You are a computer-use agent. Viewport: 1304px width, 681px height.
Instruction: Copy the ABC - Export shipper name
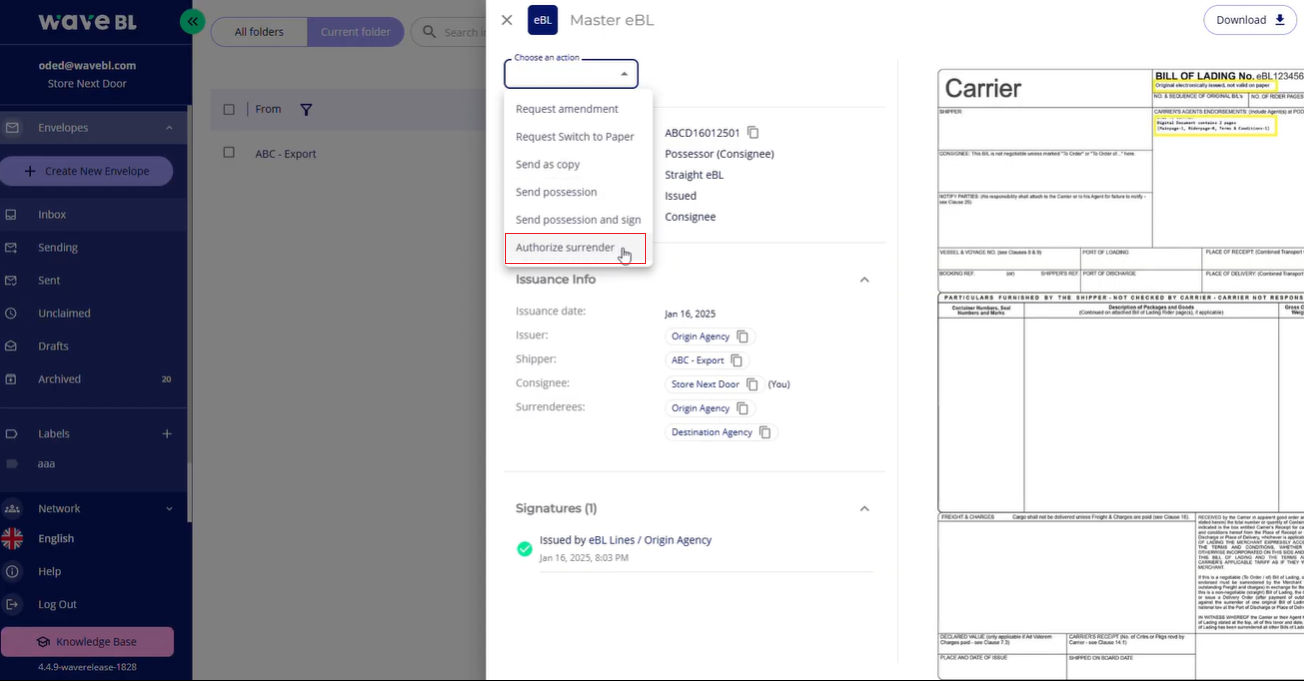click(736, 360)
